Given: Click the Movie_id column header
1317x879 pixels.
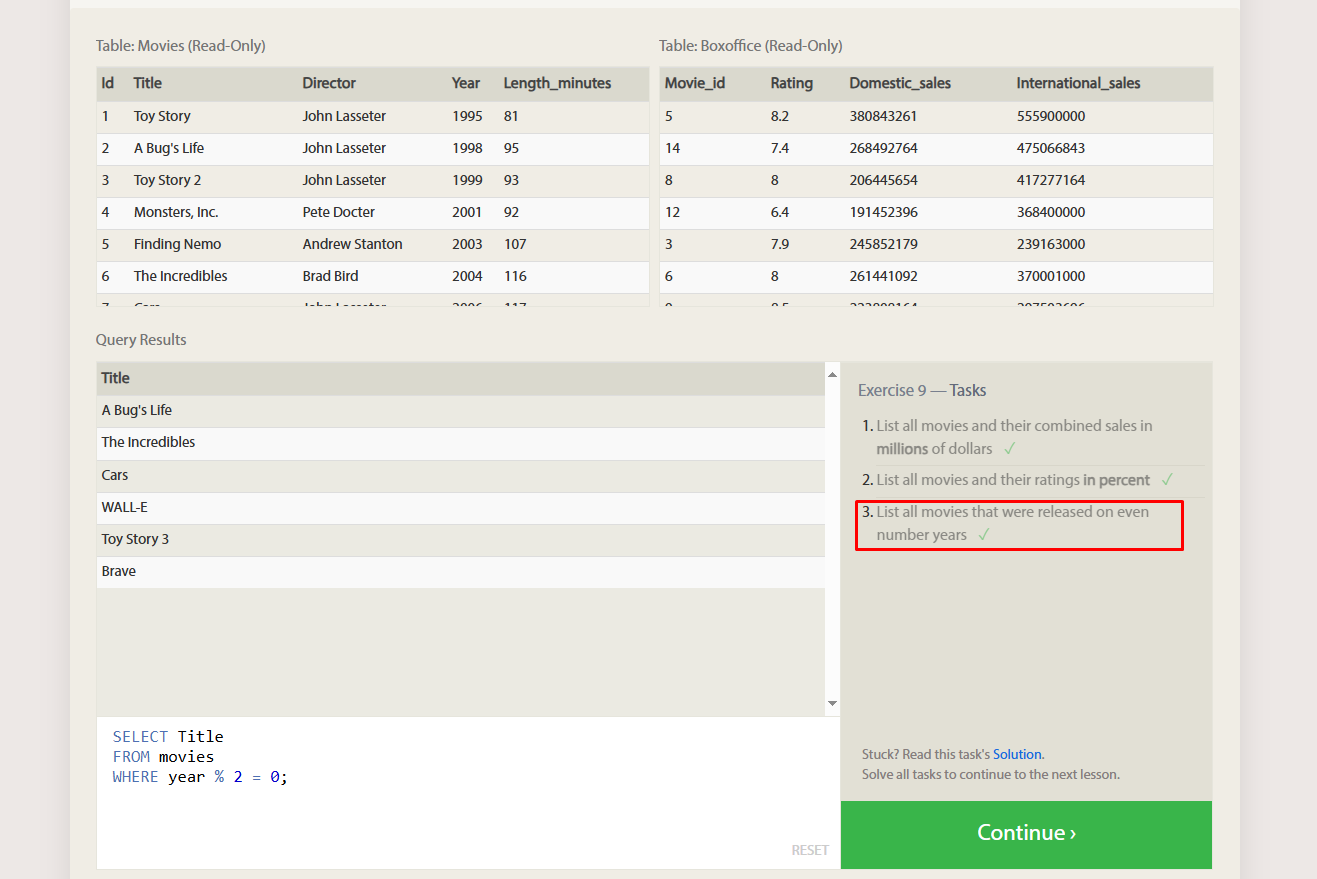Looking at the screenshot, I should tap(695, 83).
